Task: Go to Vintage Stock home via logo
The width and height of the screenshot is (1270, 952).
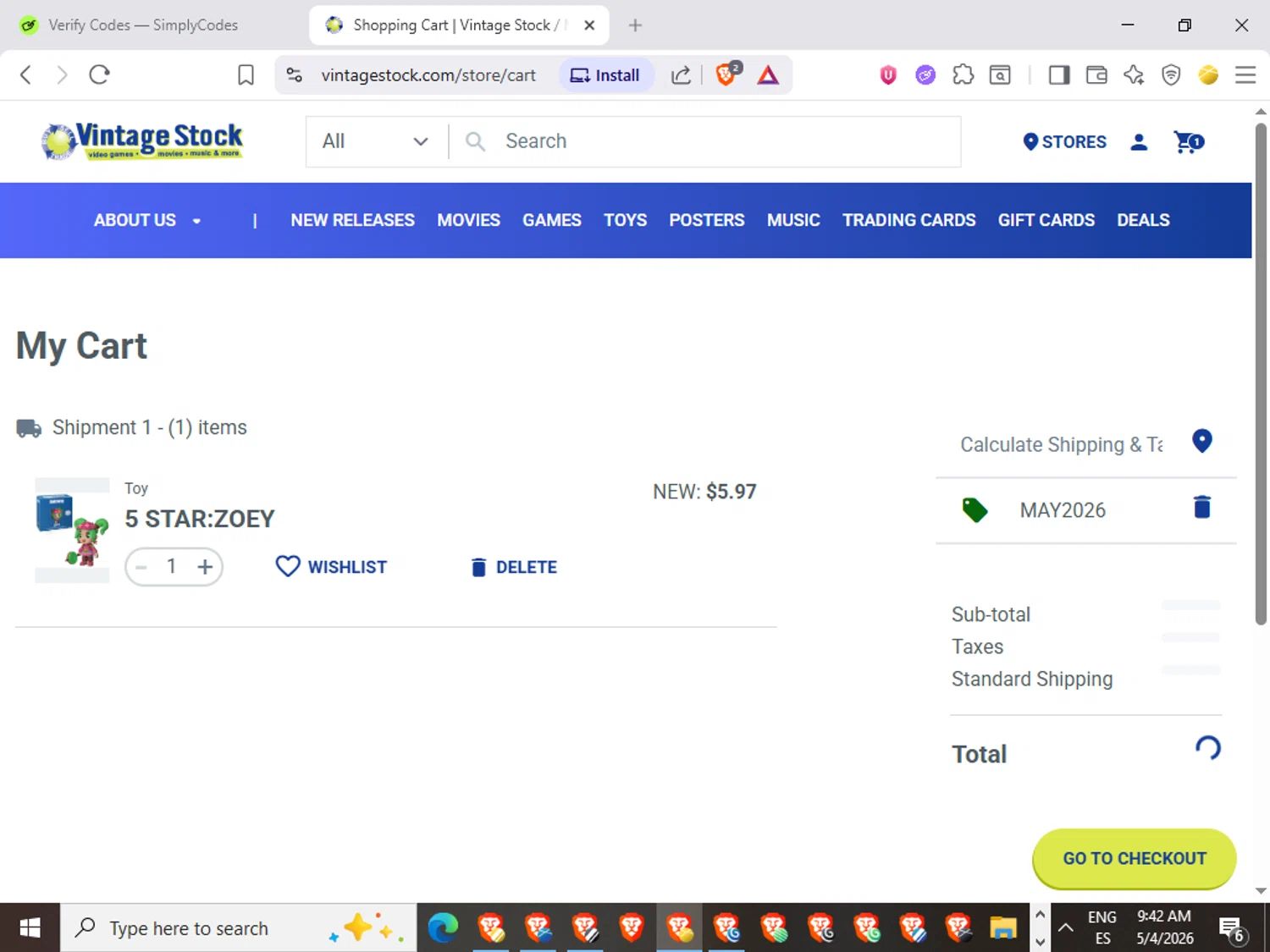Action: (x=142, y=141)
